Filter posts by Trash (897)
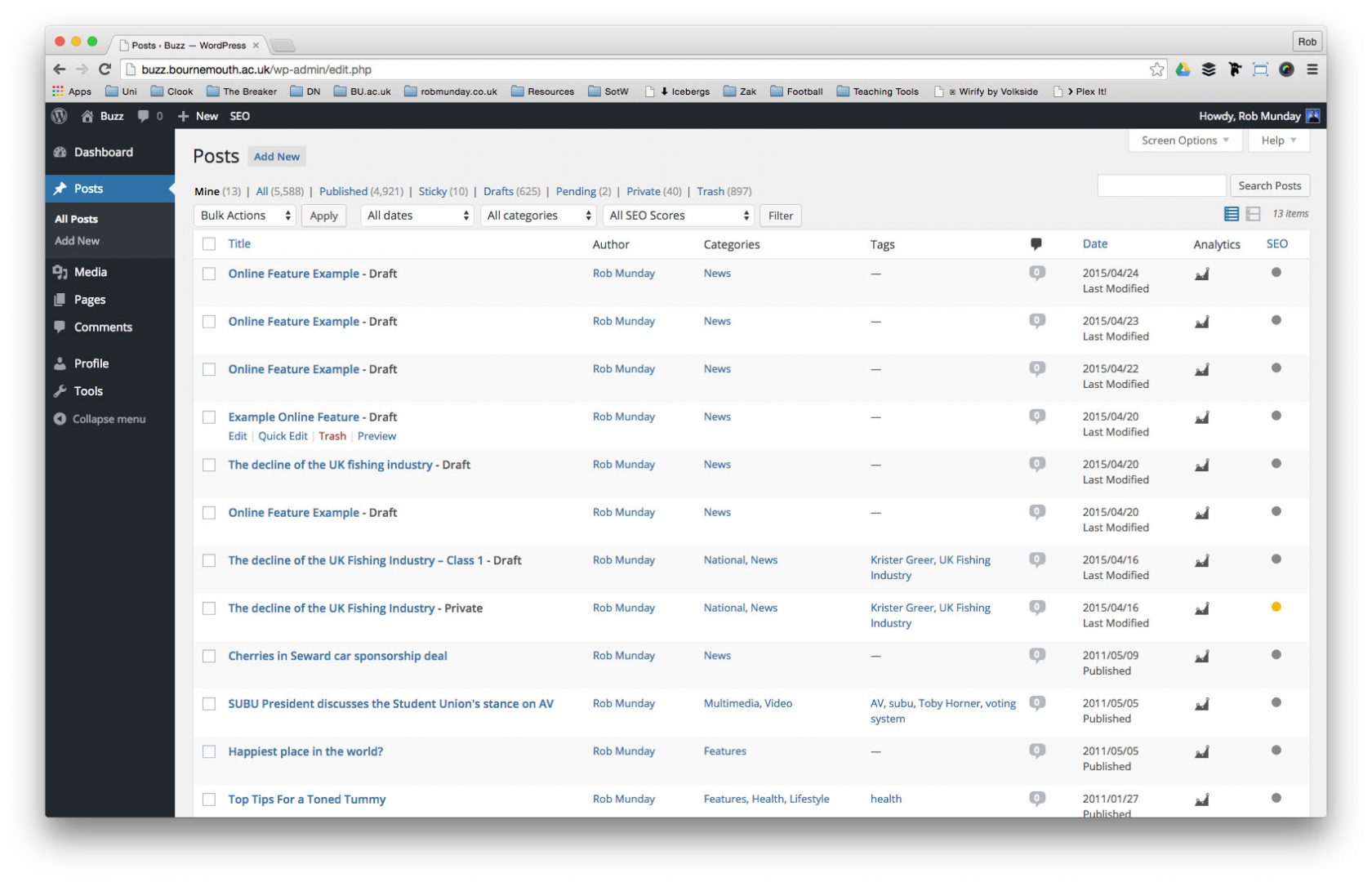The width and height of the screenshot is (1372, 882). click(724, 191)
